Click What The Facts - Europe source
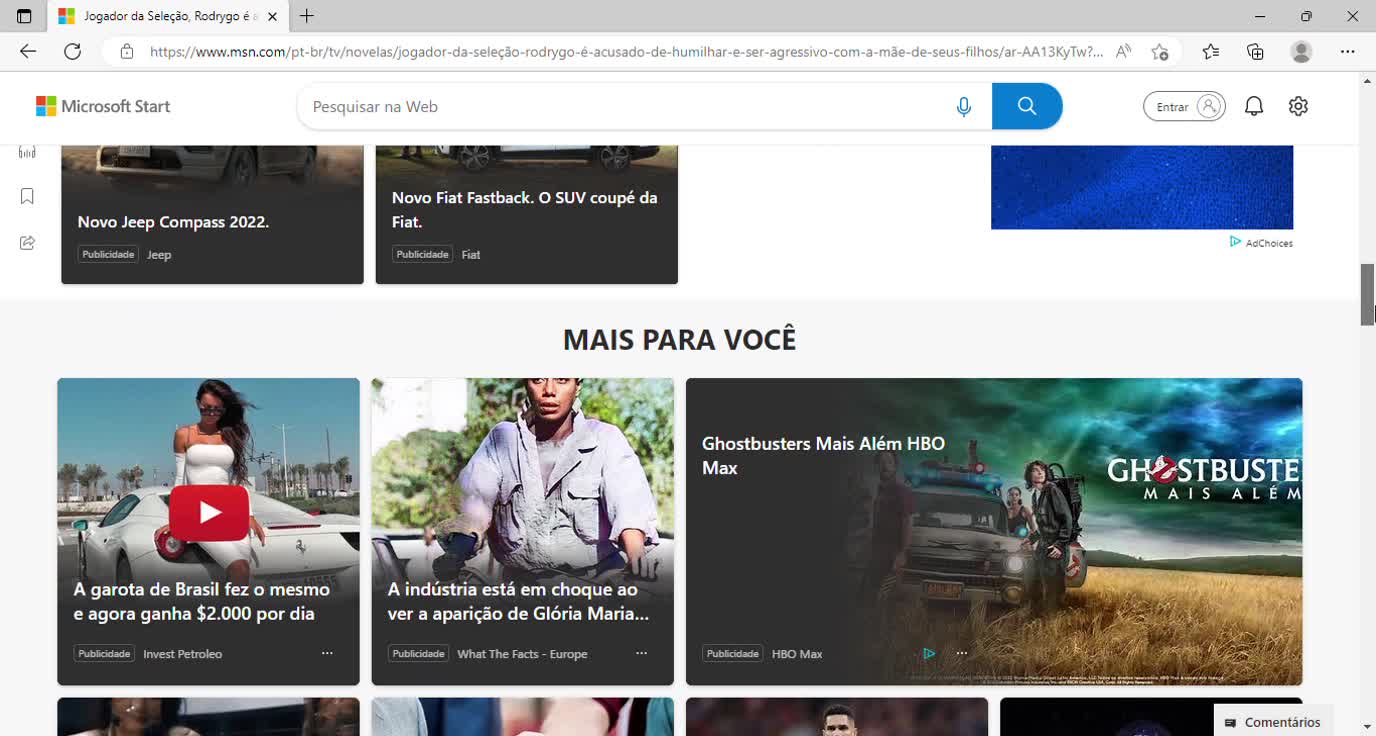1376x736 pixels. tap(522, 653)
